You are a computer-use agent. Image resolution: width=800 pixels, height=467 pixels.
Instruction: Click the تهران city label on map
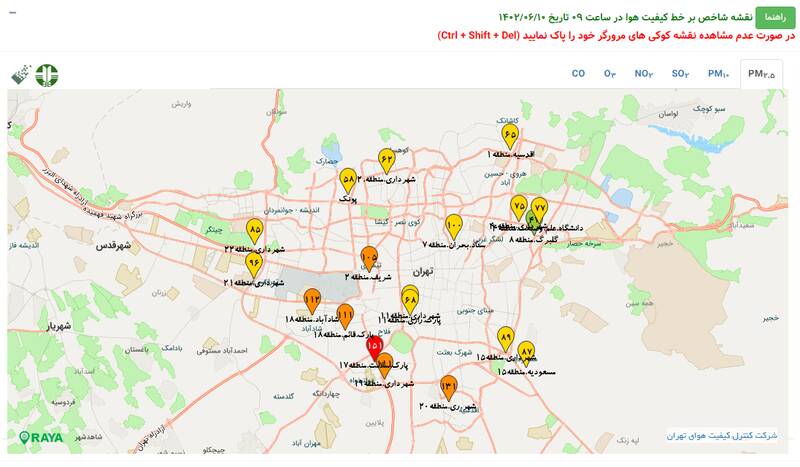click(423, 272)
